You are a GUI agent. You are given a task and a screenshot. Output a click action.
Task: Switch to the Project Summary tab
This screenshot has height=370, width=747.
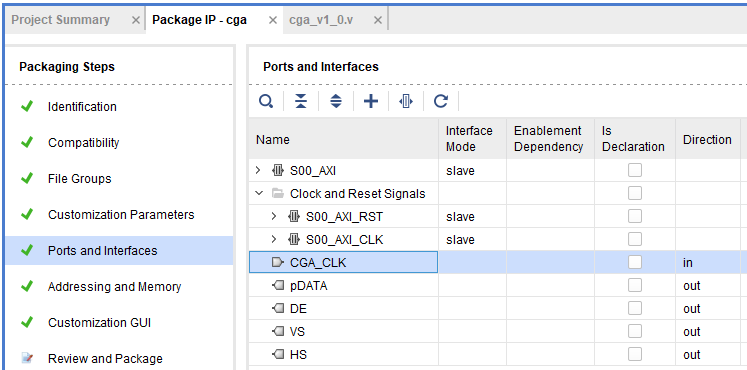(x=61, y=20)
